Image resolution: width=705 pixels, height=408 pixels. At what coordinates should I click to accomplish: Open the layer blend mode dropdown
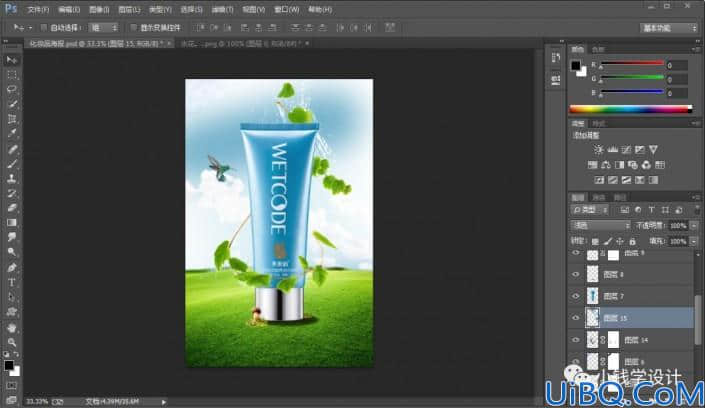tap(600, 225)
